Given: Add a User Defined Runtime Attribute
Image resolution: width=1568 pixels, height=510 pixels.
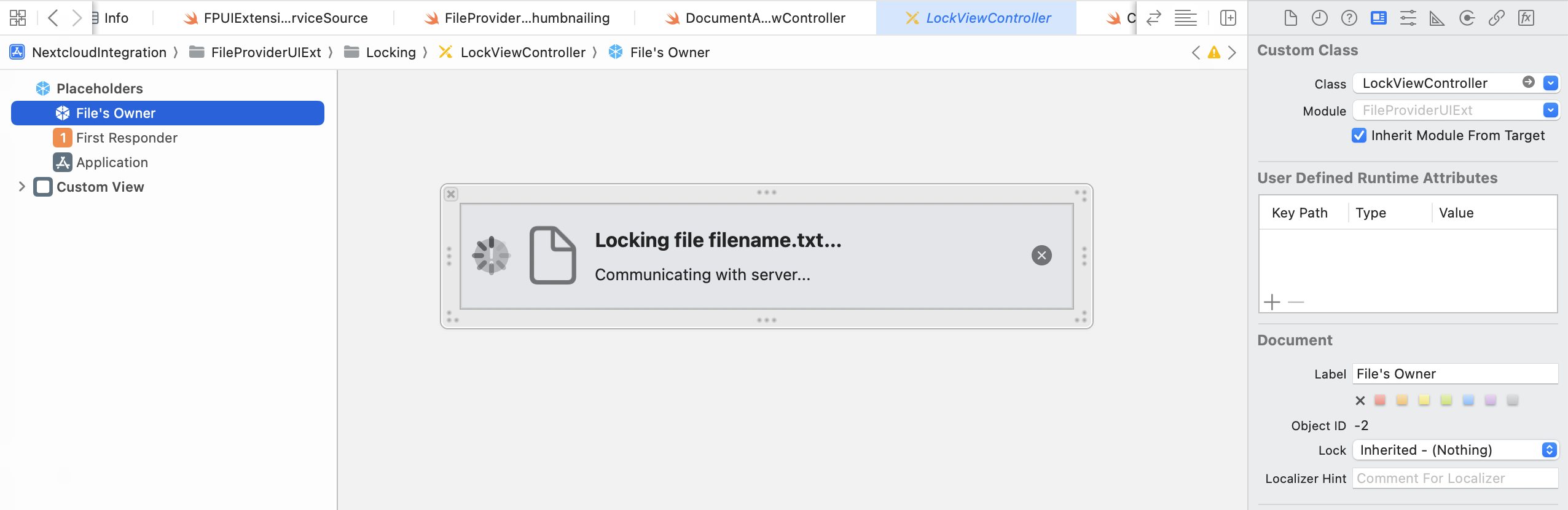Looking at the screenshot, I should 1271,302.
